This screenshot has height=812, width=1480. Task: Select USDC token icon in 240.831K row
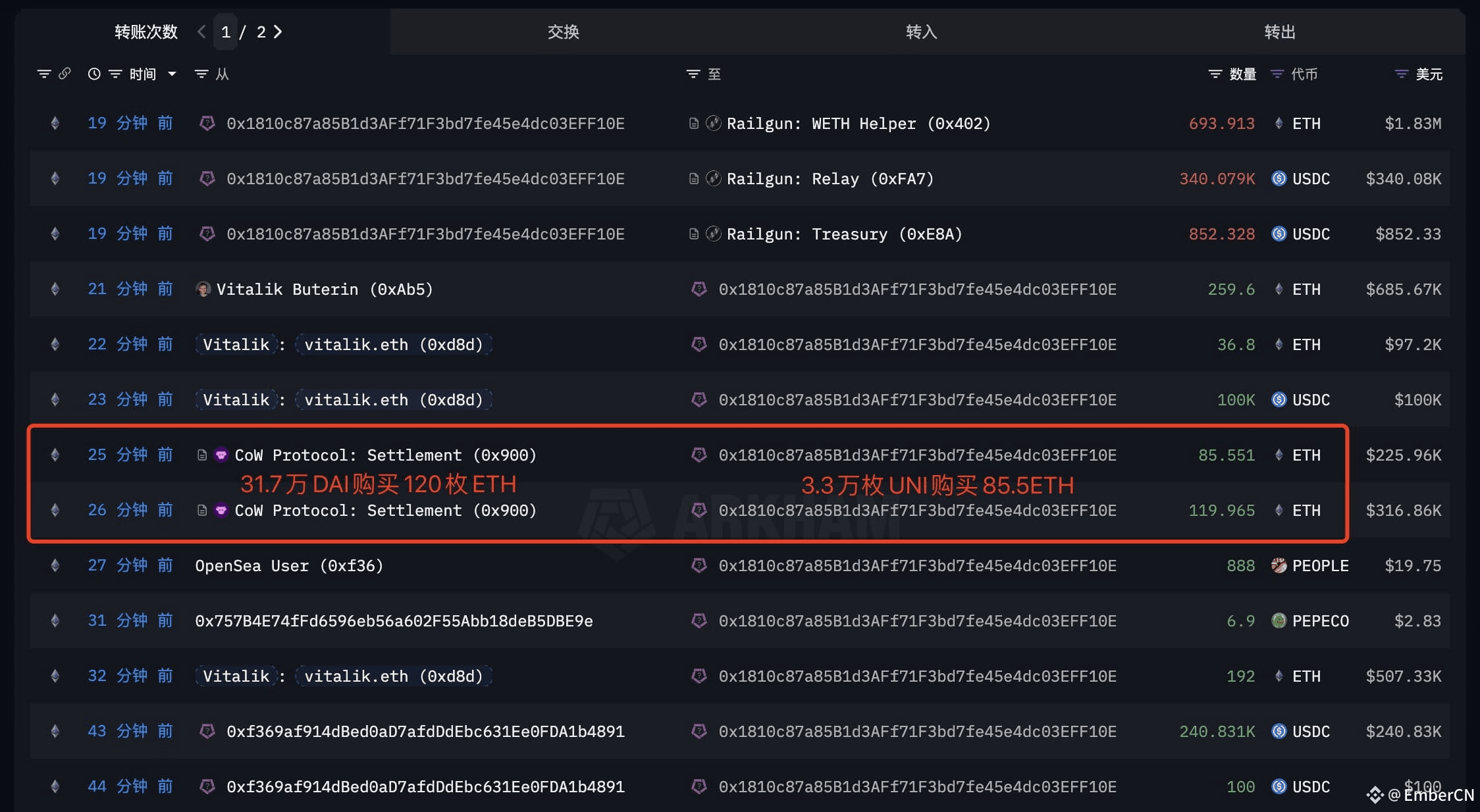tap(1279, 732)
